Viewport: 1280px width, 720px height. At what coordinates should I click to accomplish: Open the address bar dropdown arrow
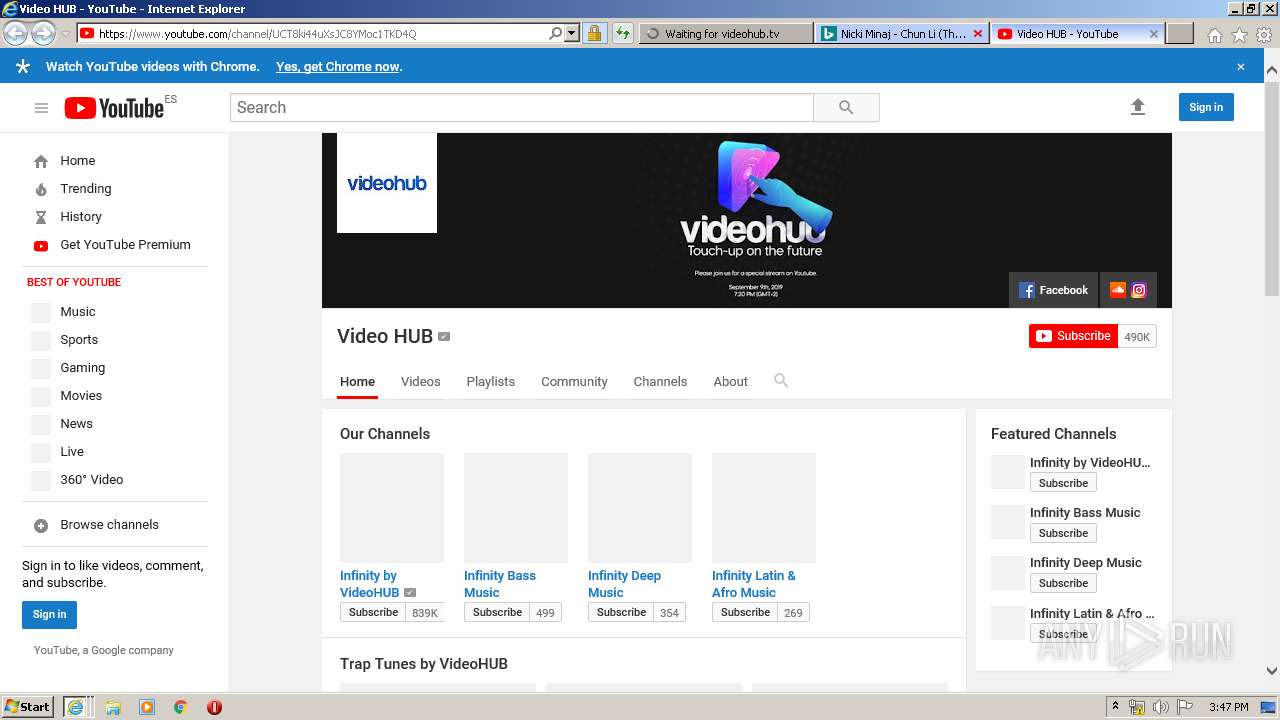coord(572,33)
